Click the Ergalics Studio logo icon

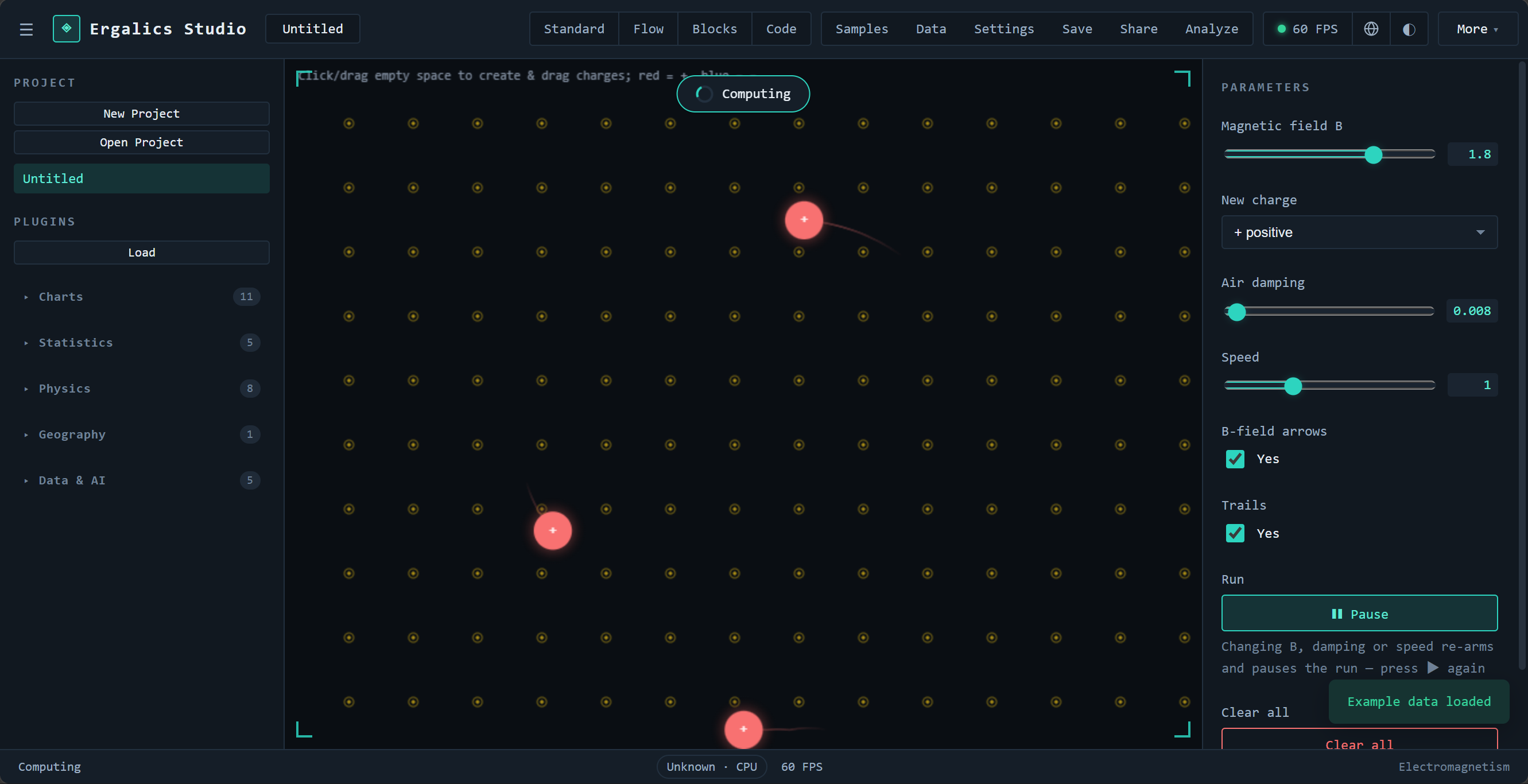pos(67,29)
